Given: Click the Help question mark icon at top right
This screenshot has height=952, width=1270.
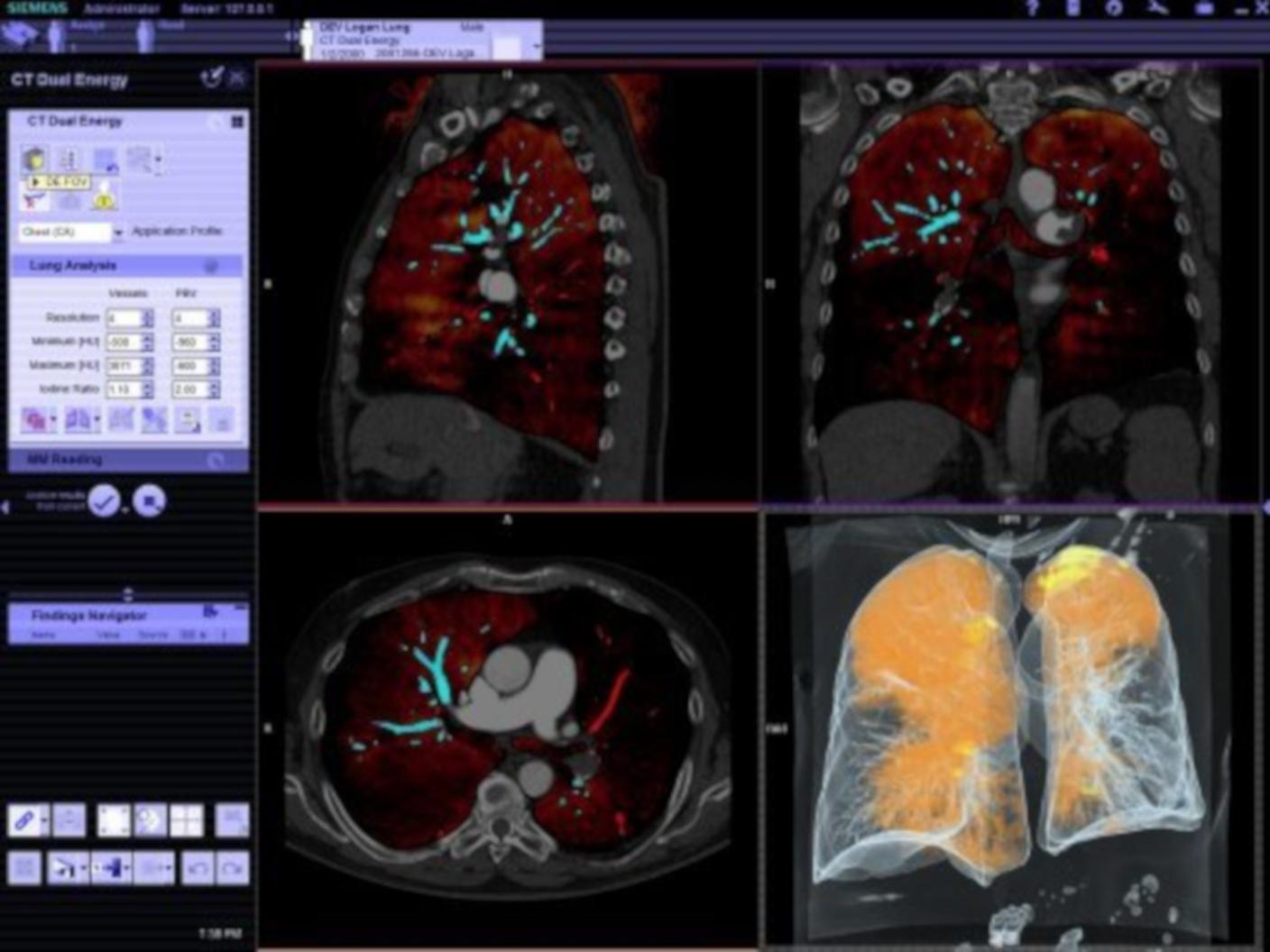Looking at the screenshot, I should point(1031,10).
